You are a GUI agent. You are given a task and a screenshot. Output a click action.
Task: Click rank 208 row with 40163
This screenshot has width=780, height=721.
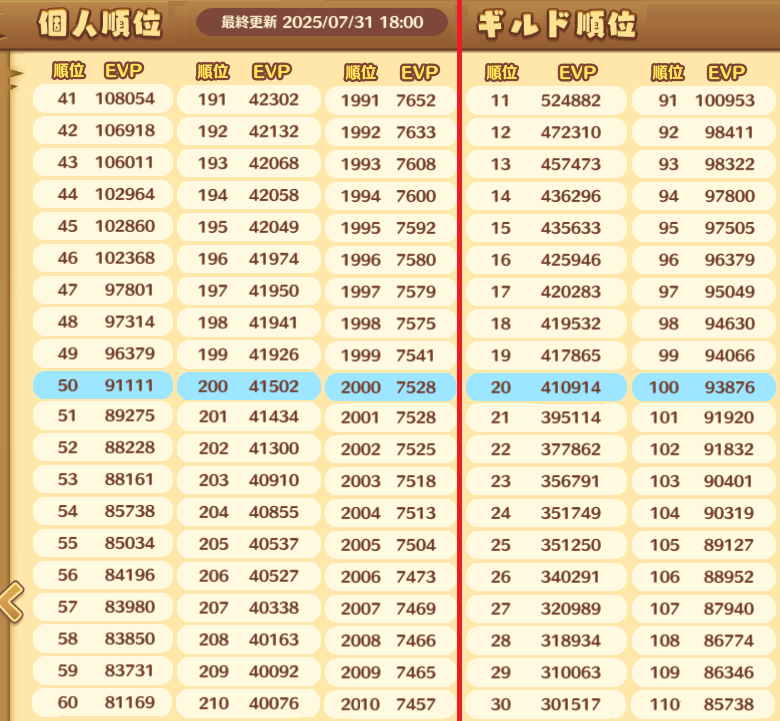click(x=249, y=639)
